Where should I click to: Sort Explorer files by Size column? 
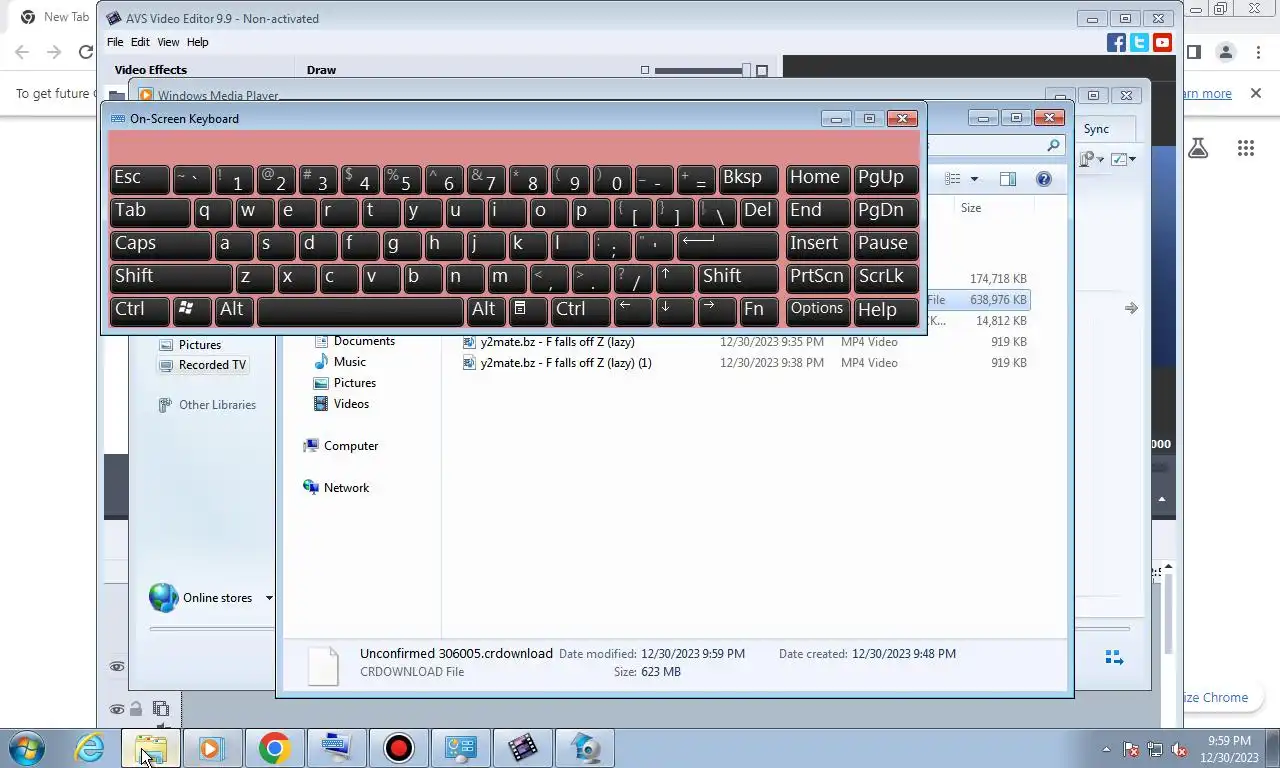pyautogui.click(x=995, y=208)
